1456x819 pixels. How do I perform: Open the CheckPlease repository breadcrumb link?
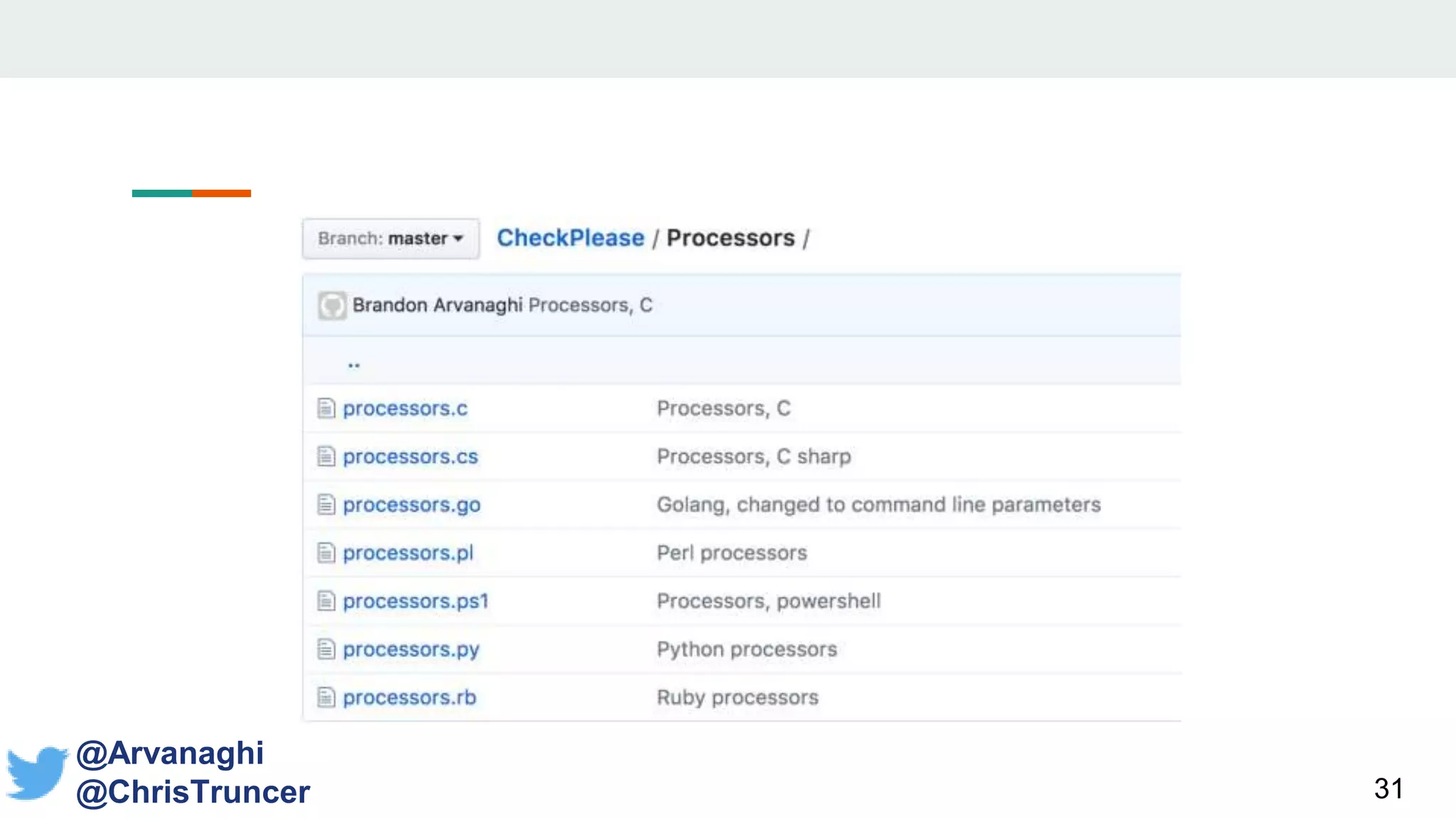[x=570, y=238]
